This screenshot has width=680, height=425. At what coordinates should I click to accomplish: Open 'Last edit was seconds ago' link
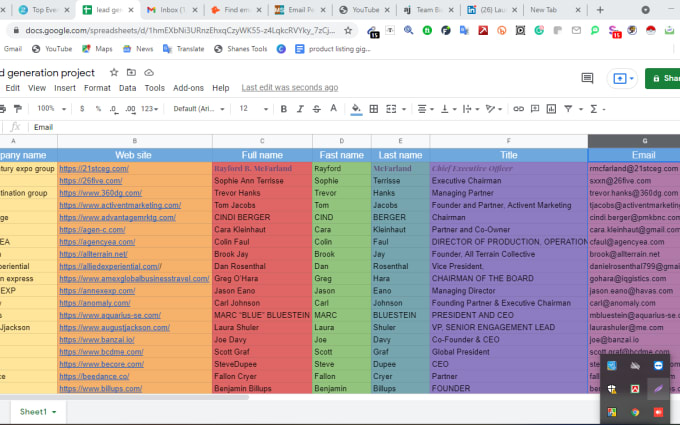290,88
